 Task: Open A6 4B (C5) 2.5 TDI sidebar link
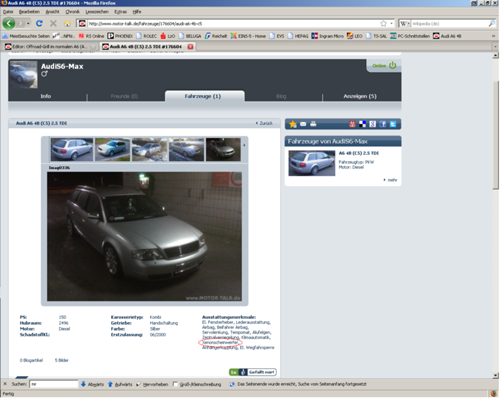pyautogui.click(x=359, y=153)
